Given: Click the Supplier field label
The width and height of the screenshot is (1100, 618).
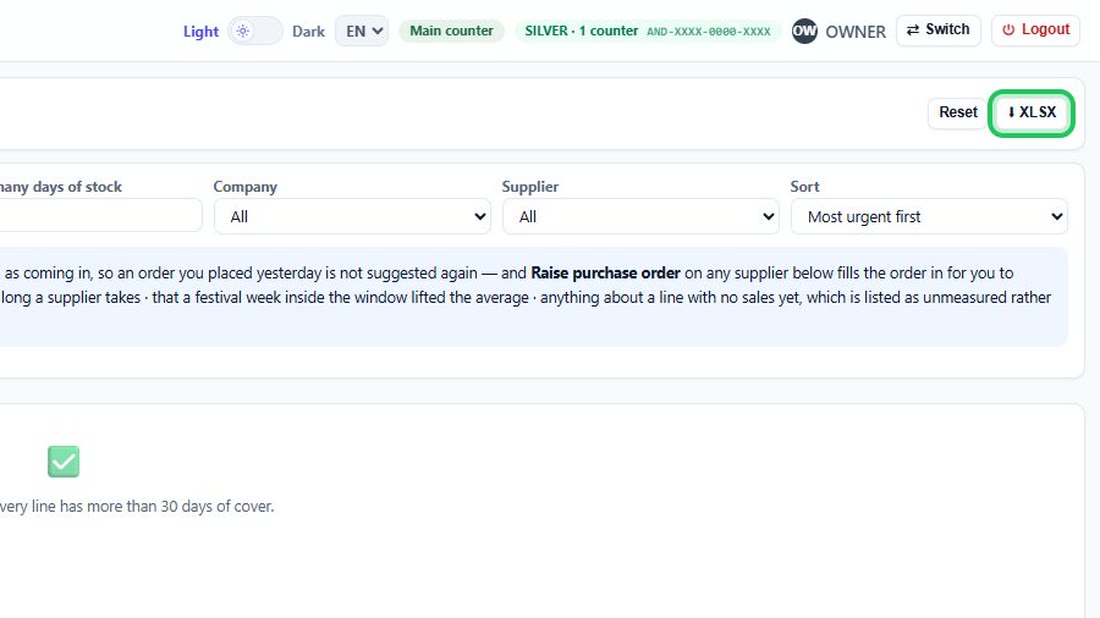Looking at the screenshot, I should (x=530, y=187).
